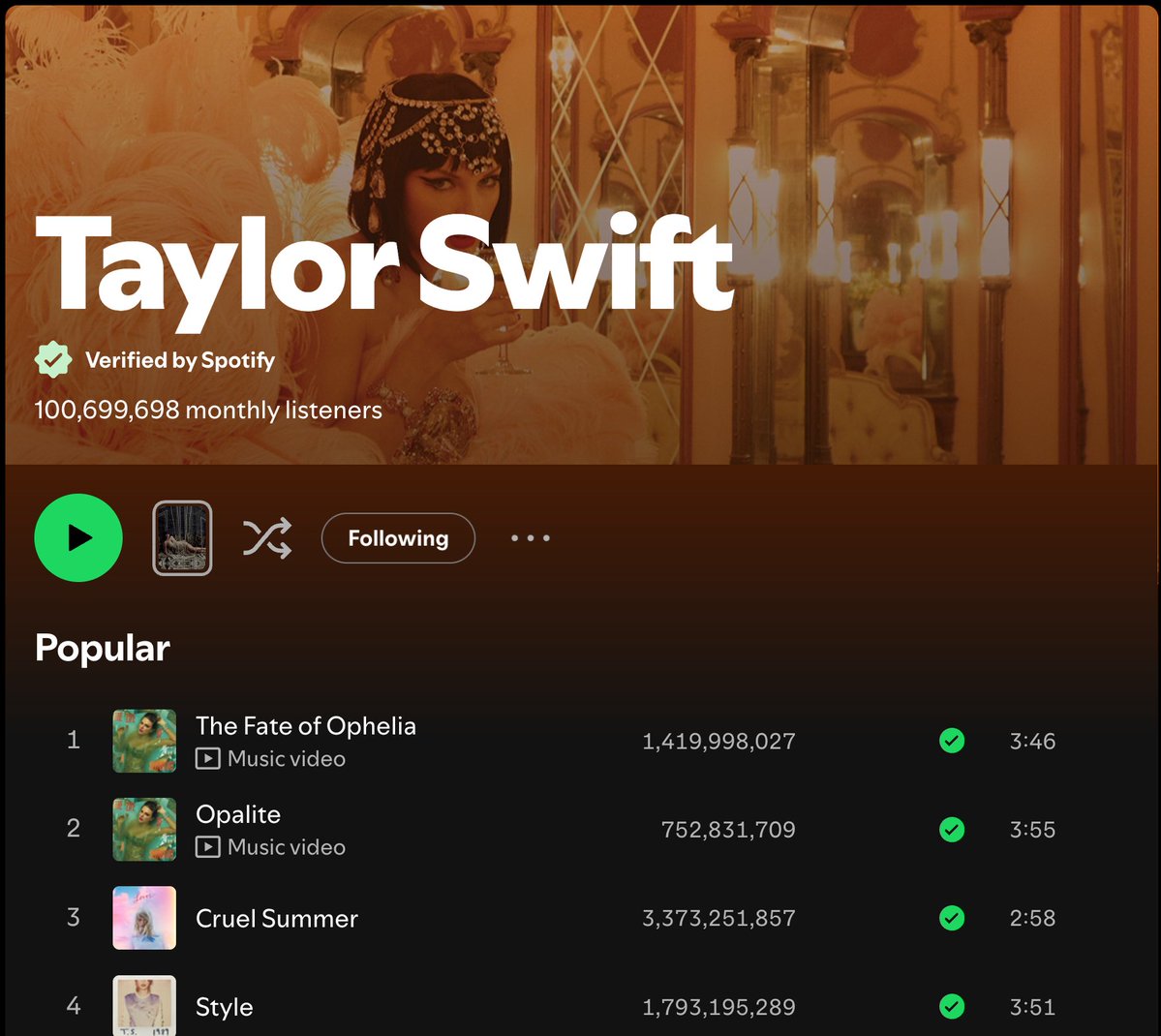
Task: Enable shuffle for Taylor Swift
Action: pyautogui.click(x=267, y=538)
